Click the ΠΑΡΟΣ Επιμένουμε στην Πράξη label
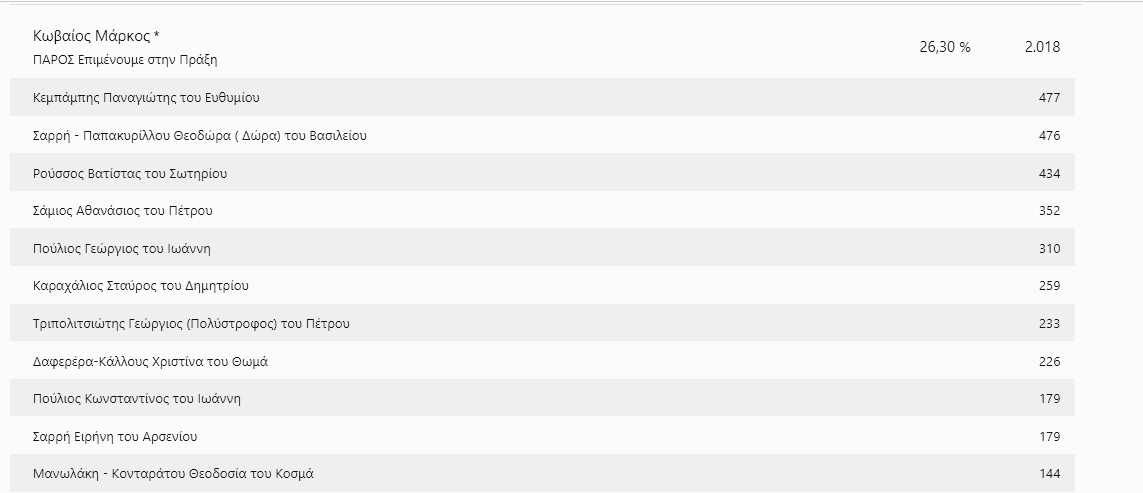This screenshot has width=1143, height=493. click(125, 60)
